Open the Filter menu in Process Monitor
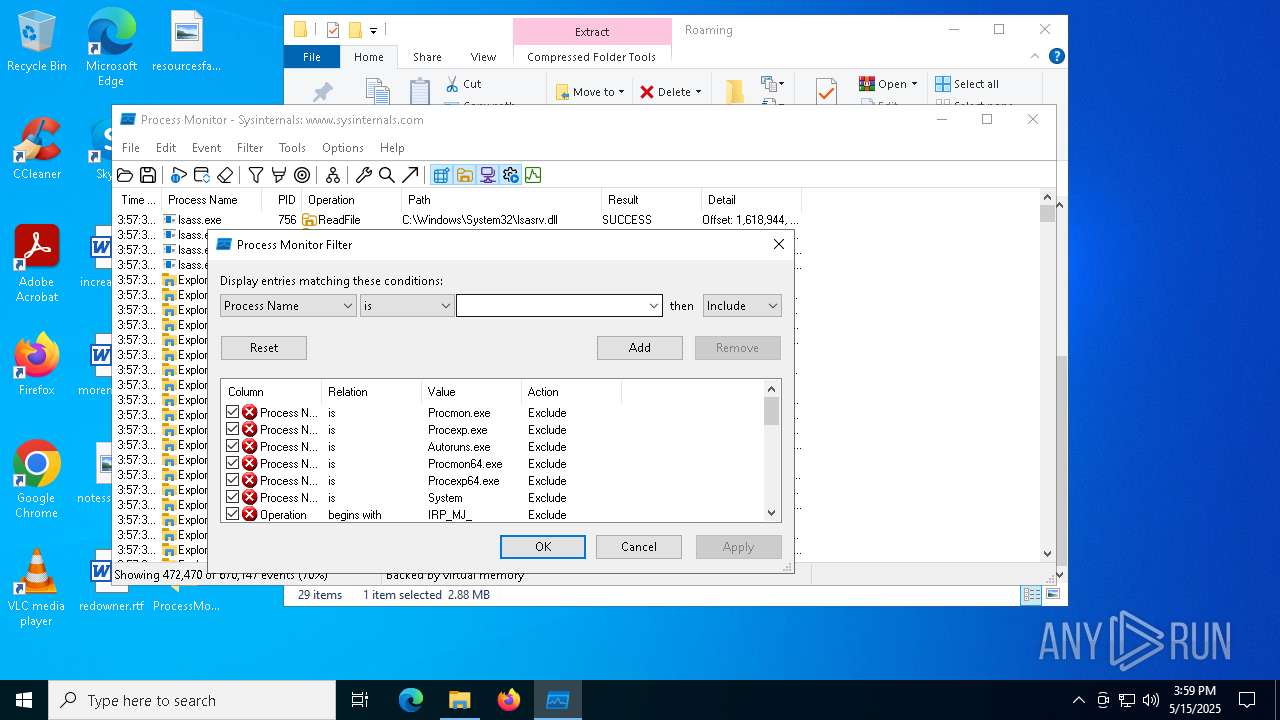 [x=250, y=148]
